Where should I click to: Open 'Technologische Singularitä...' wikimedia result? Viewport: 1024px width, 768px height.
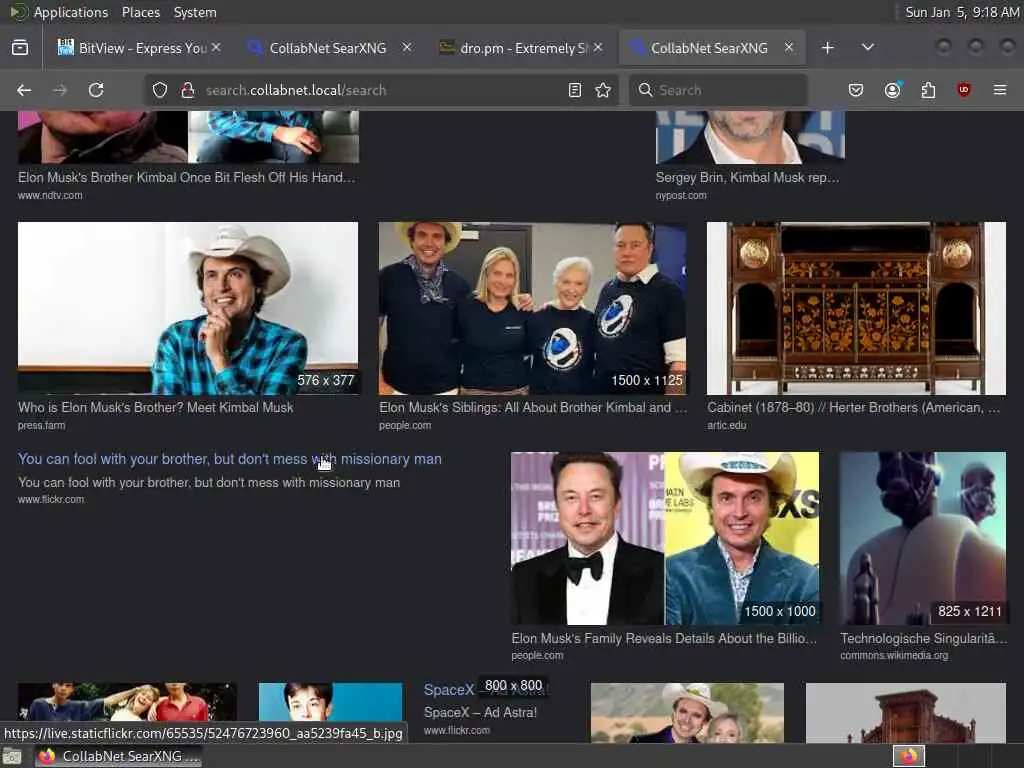point(923,638)
